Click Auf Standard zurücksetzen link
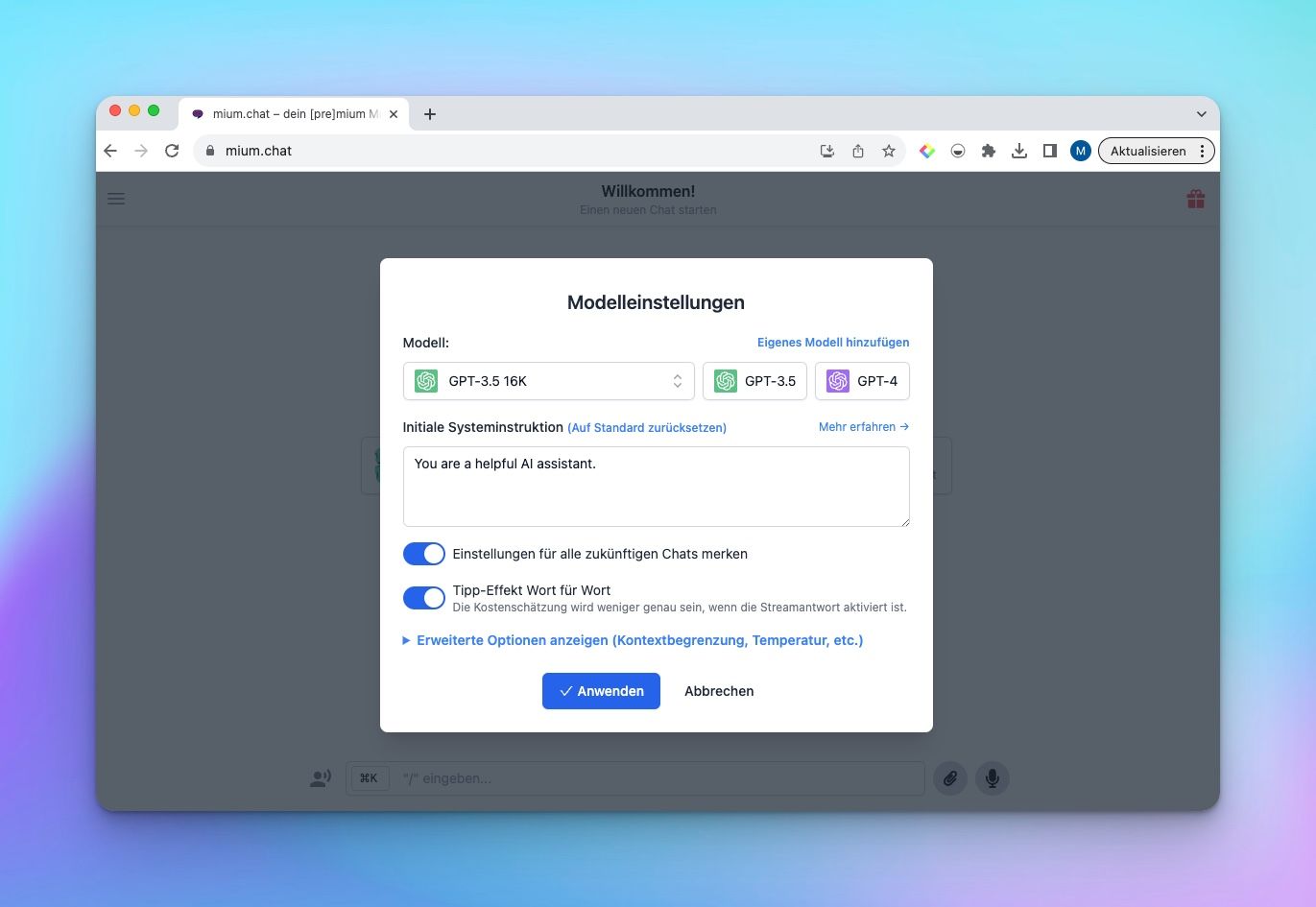 (647, 428)
